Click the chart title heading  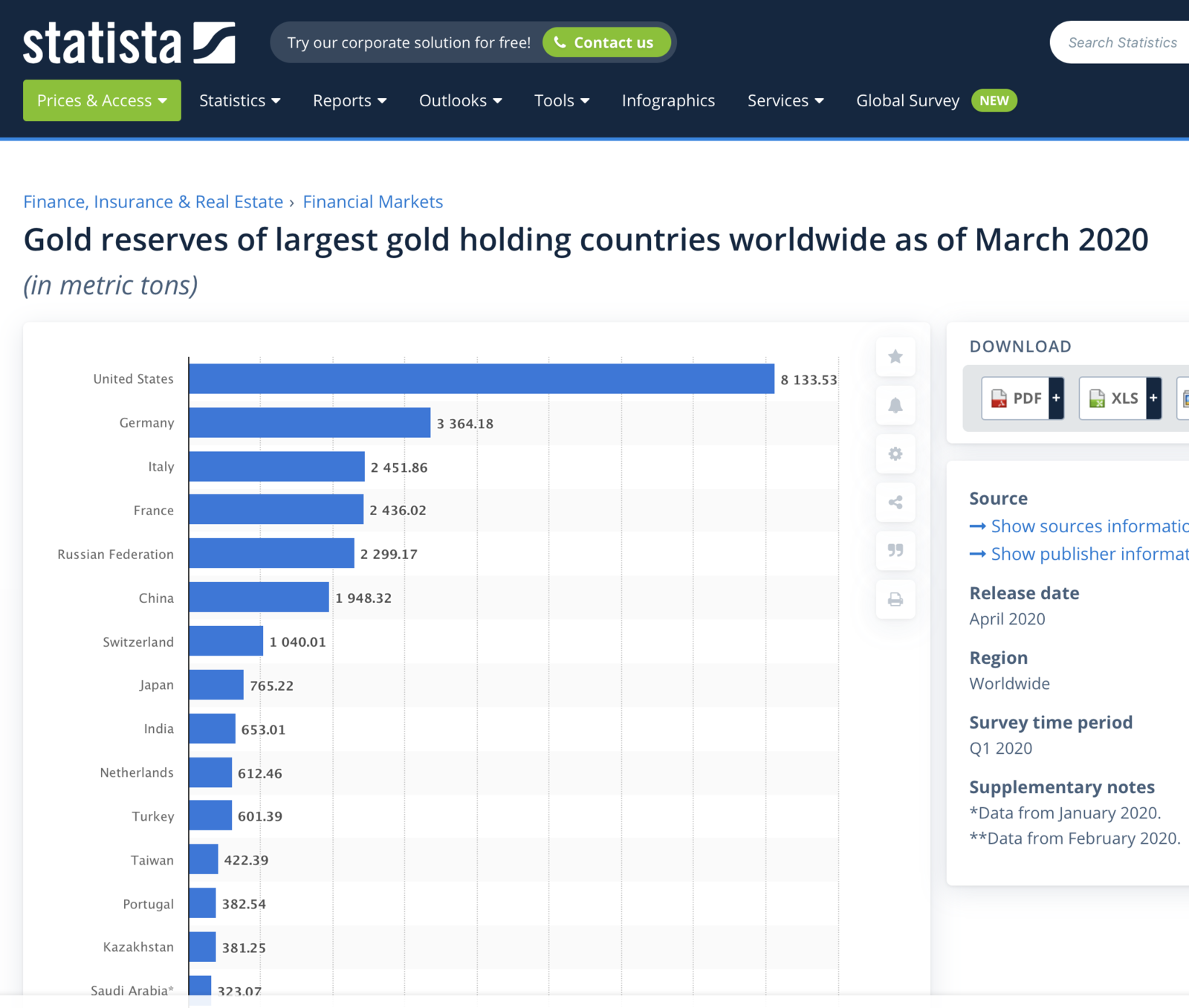coord(586,240)
